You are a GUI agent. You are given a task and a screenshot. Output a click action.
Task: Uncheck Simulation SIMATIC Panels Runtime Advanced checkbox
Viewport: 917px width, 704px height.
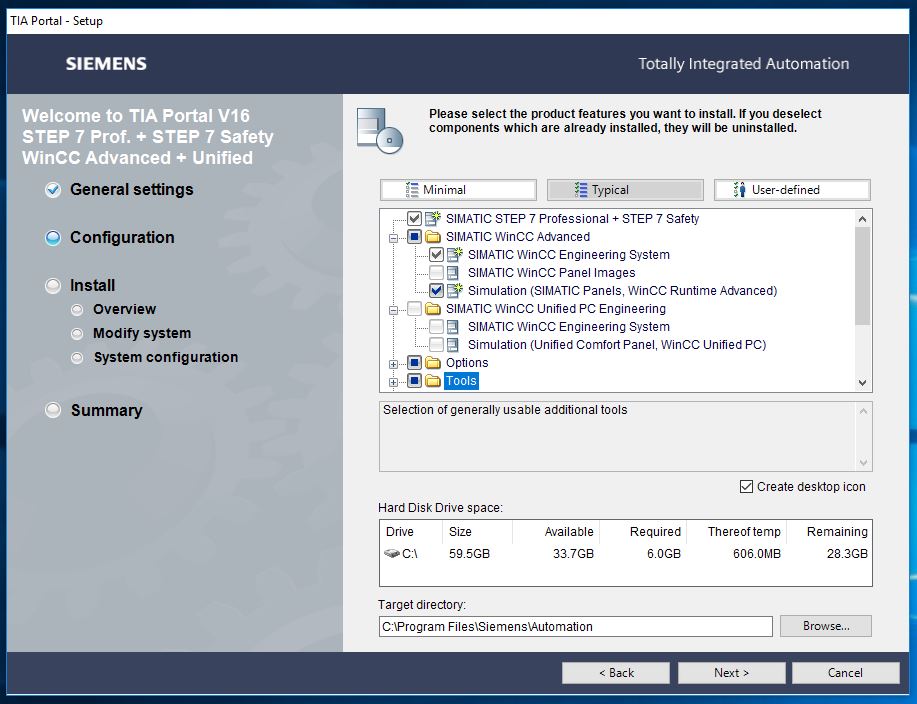click(x=436, y=291)
